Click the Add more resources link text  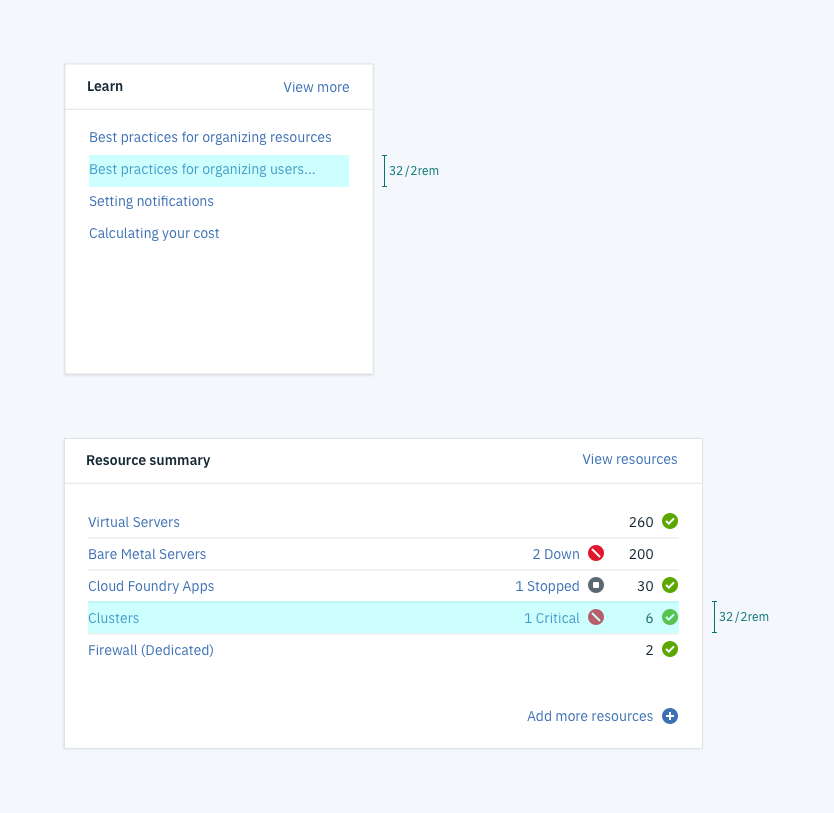(589, 716)
